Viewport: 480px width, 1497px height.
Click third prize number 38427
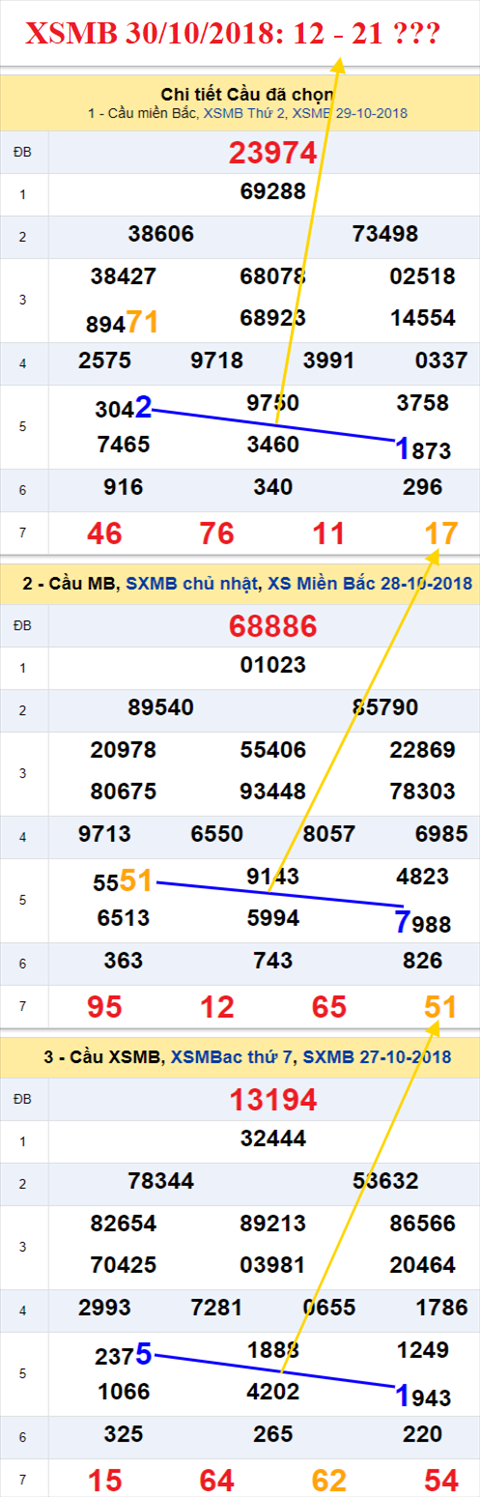coord(123,276)
